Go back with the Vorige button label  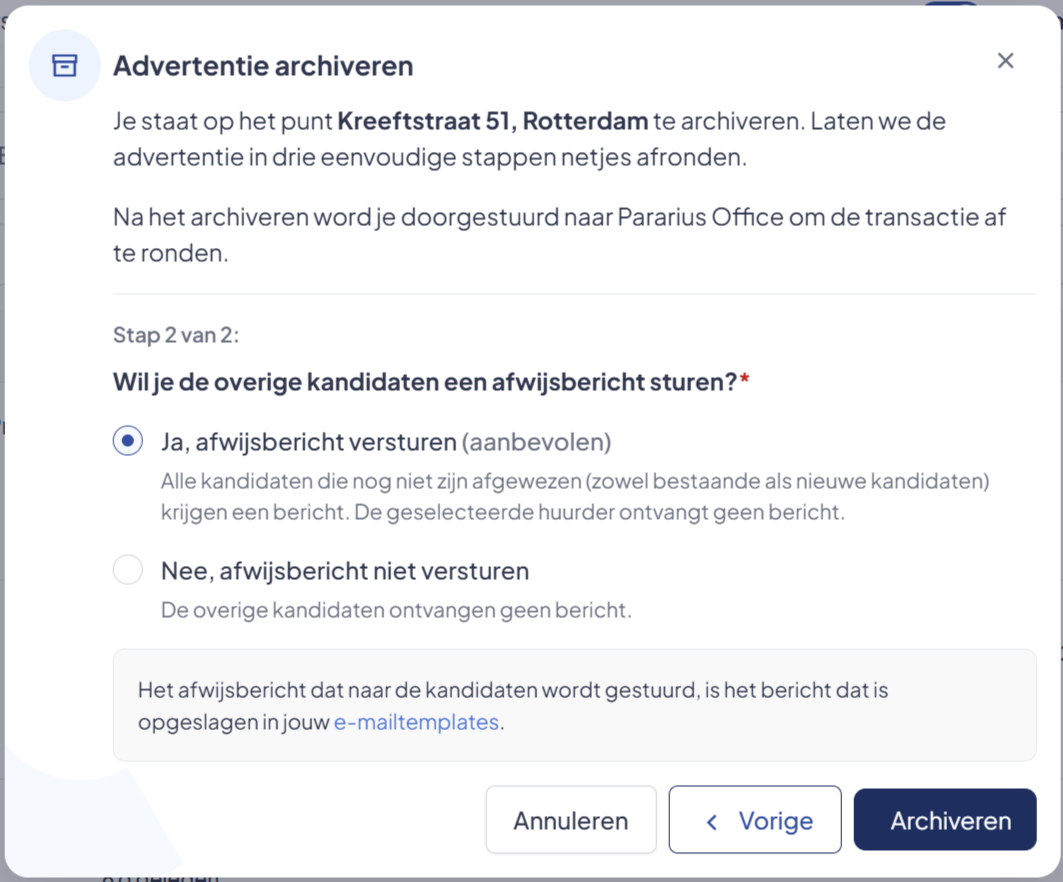click(775, 821)
